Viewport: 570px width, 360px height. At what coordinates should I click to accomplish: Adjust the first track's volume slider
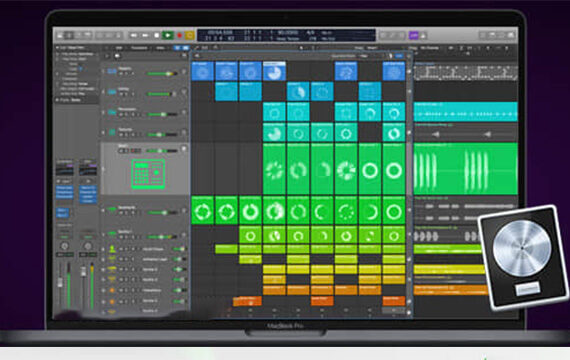pyautogui.click(x=162, y=73)
